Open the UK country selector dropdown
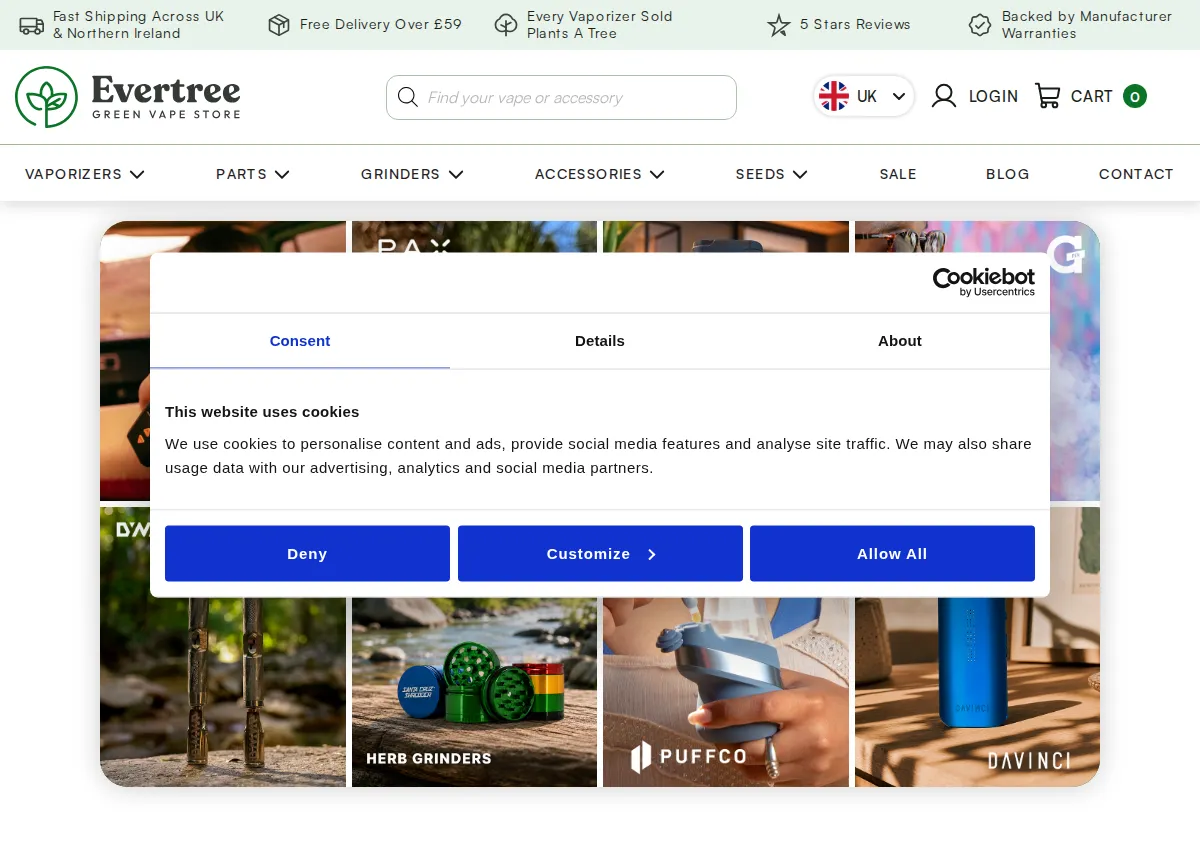Viewport: 1200px width, 850px height. coord(864,96)
